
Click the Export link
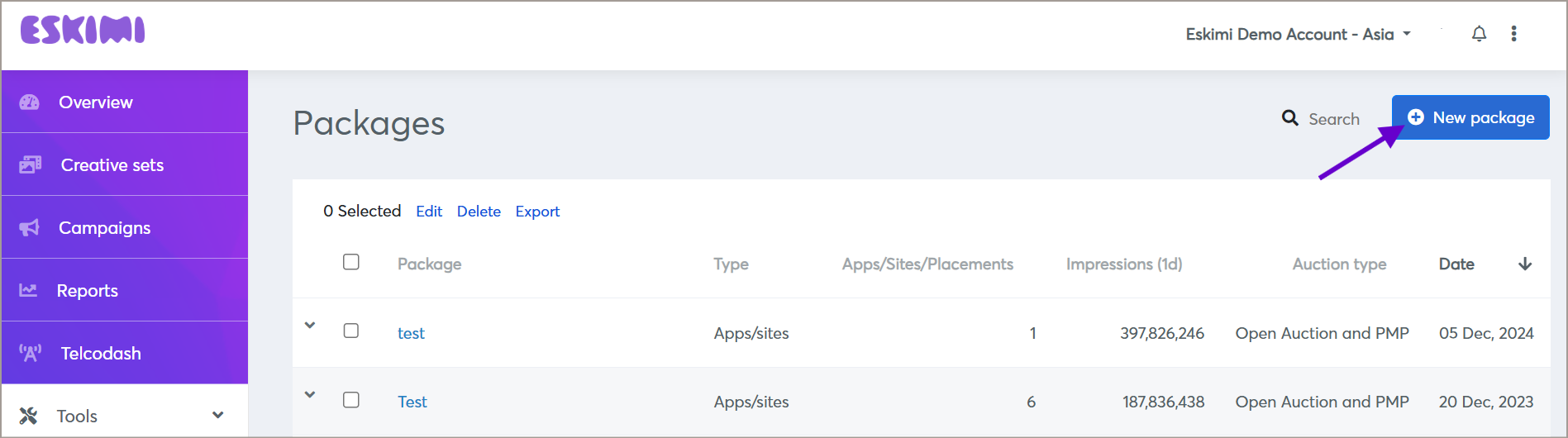point(537,212)
